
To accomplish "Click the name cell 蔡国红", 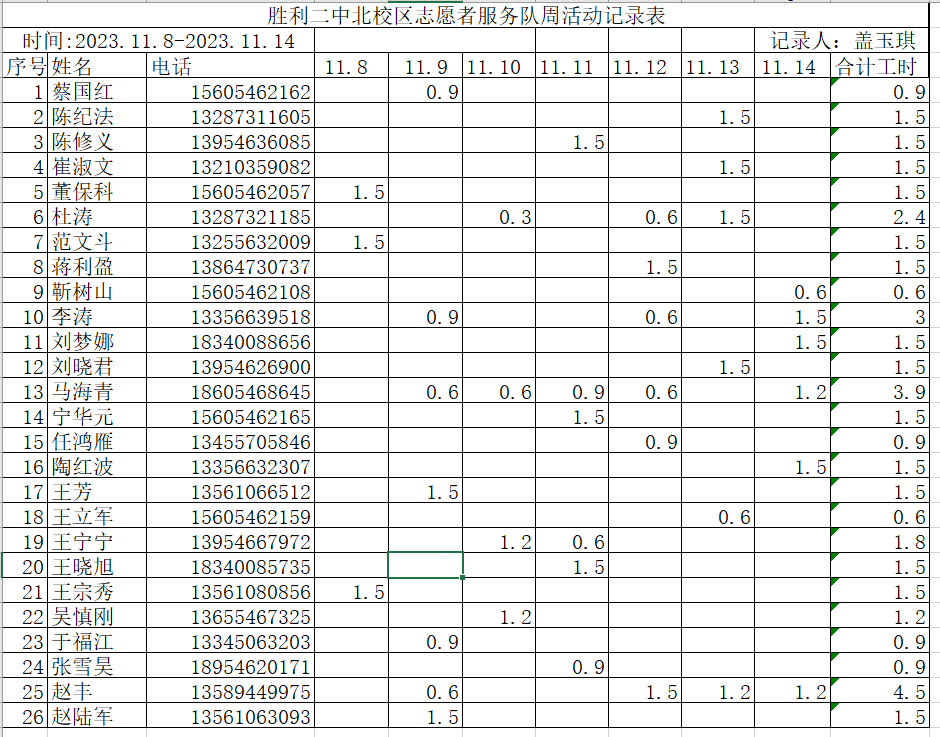I will (97, 91).
